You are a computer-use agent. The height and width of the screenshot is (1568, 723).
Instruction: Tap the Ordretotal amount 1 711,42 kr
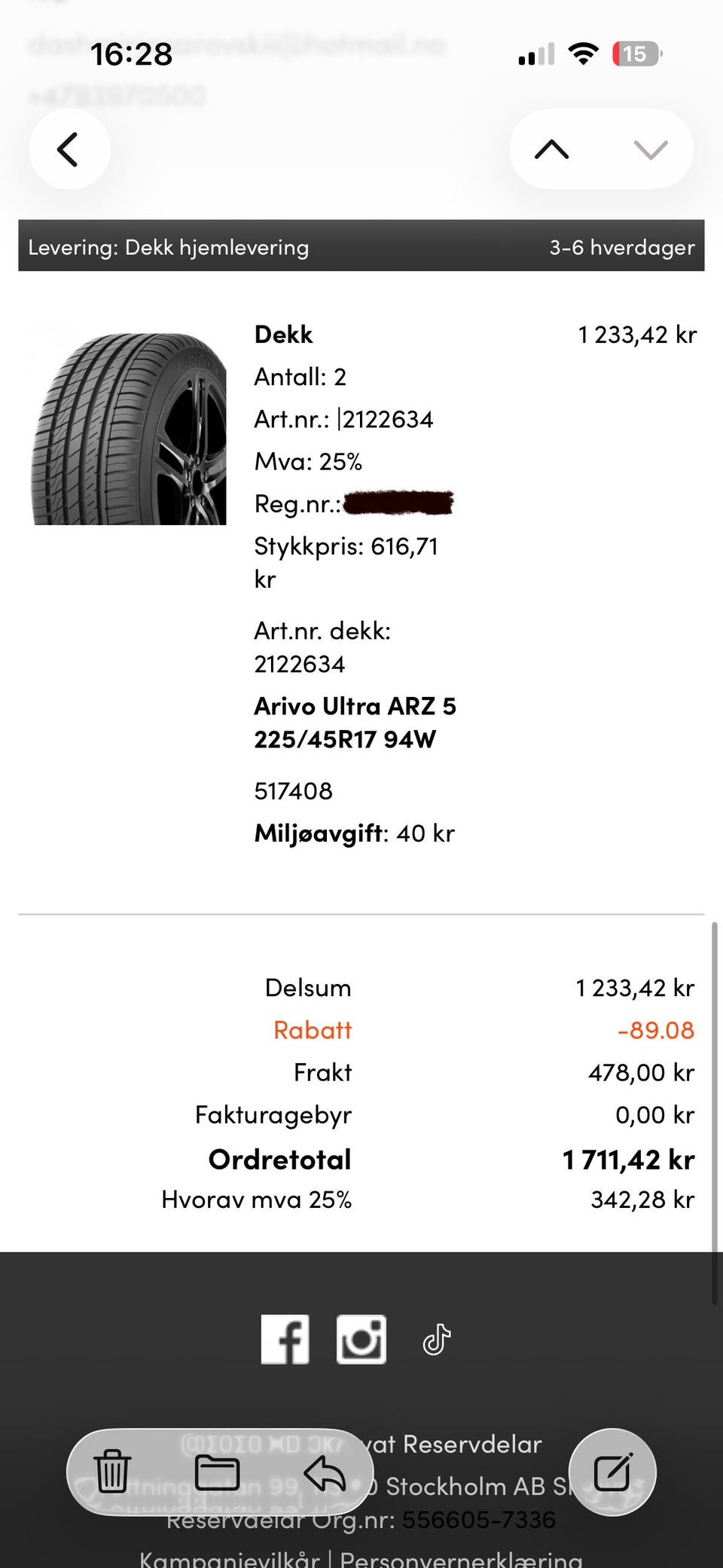(x=628, y=1160)
